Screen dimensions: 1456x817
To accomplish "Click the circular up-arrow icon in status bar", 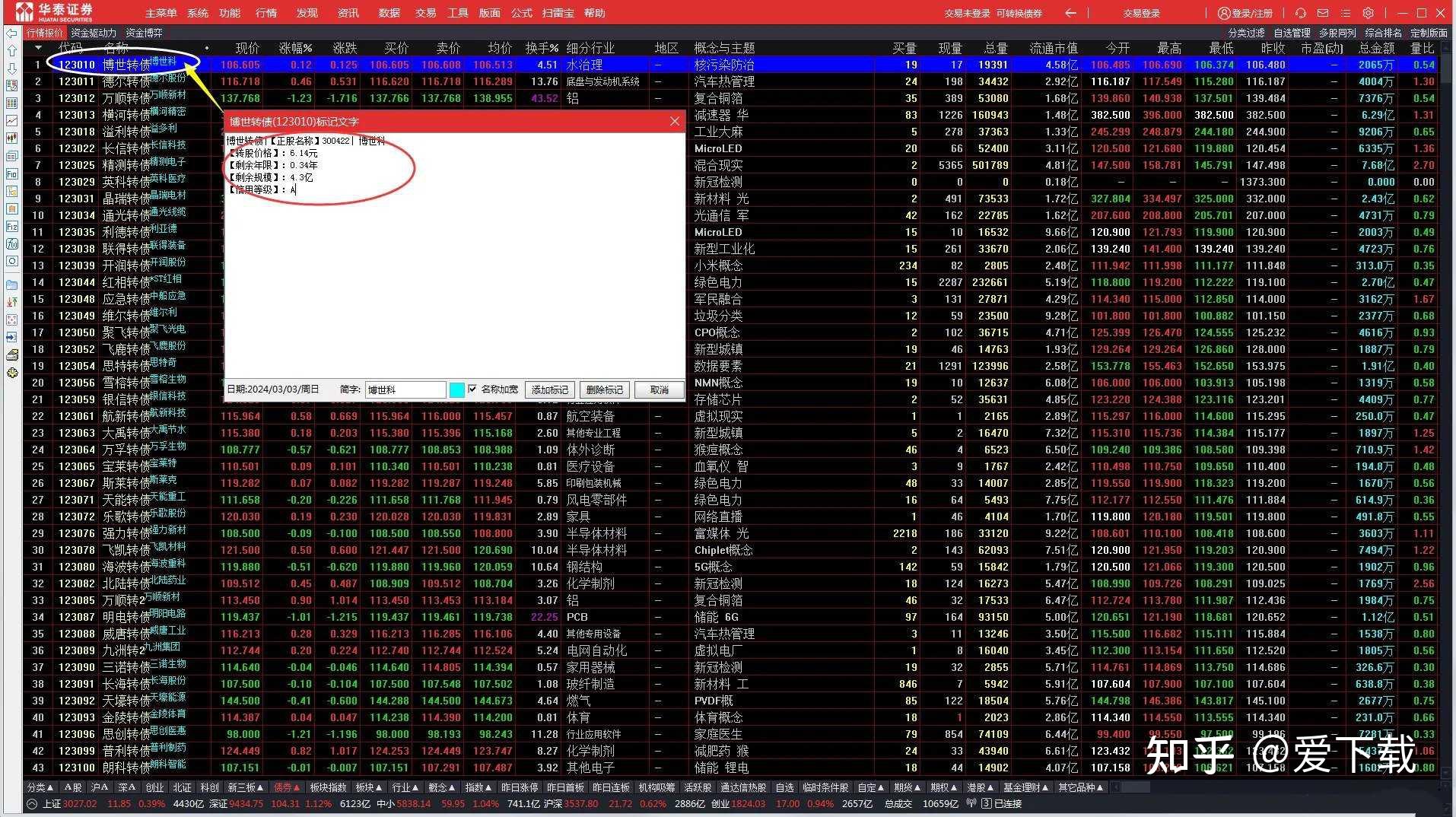I will tap(32, 804).
